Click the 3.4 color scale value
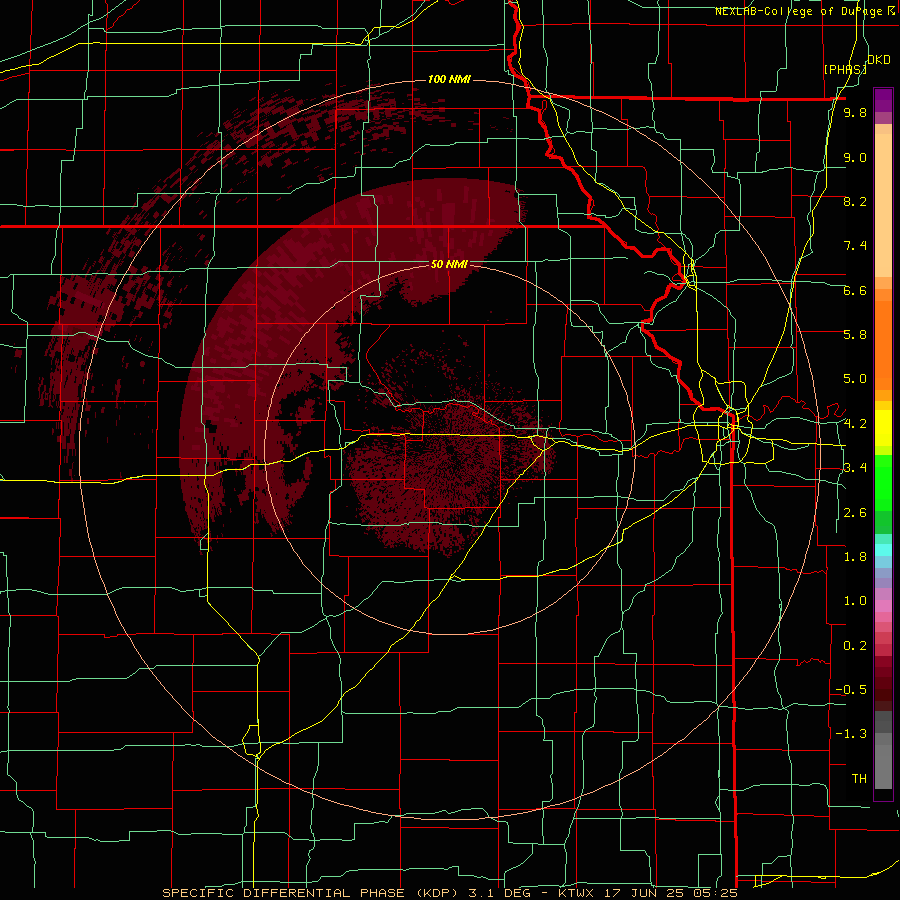The image size is (900, 900). click(855, 468)
